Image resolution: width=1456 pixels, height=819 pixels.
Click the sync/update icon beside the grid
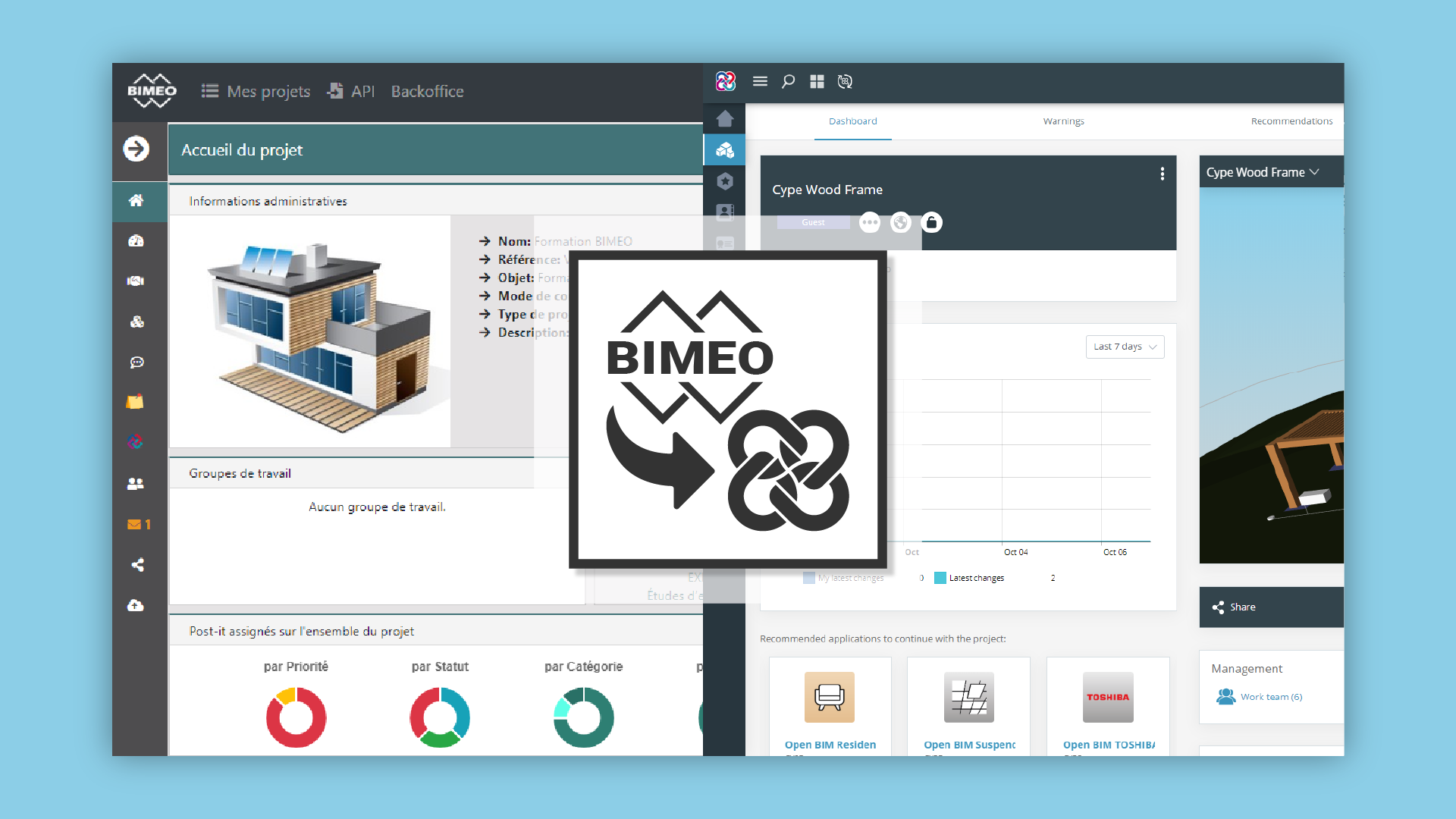845,81
